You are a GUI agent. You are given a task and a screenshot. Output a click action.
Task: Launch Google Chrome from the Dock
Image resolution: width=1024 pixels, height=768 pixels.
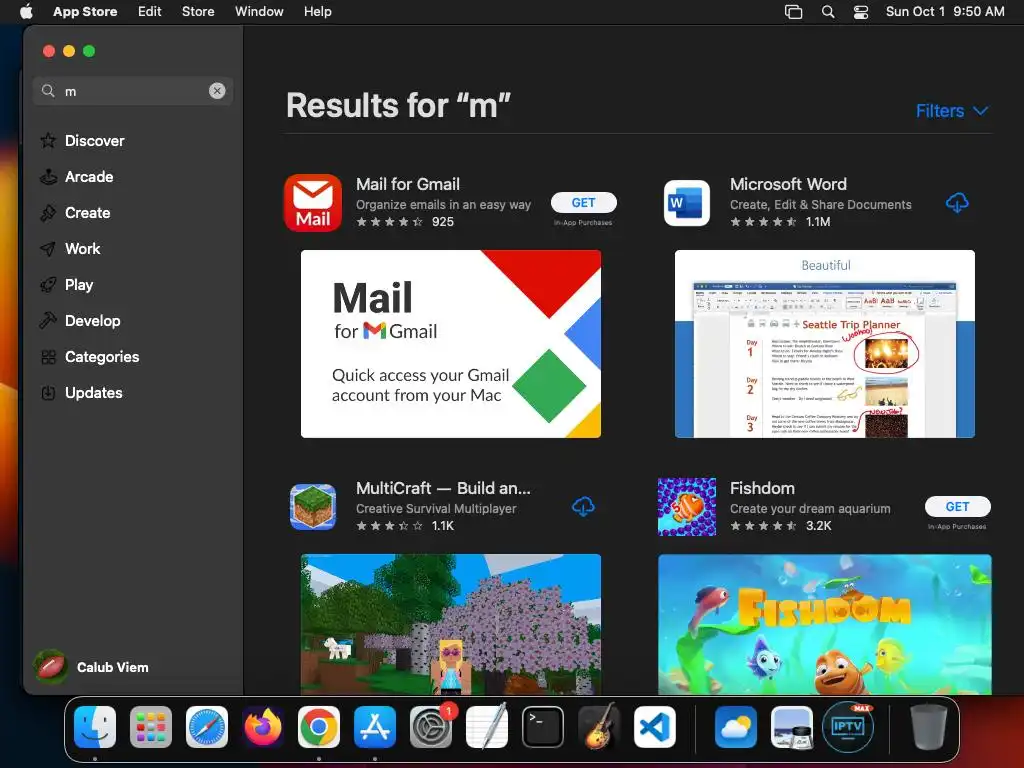coord(319,727)
